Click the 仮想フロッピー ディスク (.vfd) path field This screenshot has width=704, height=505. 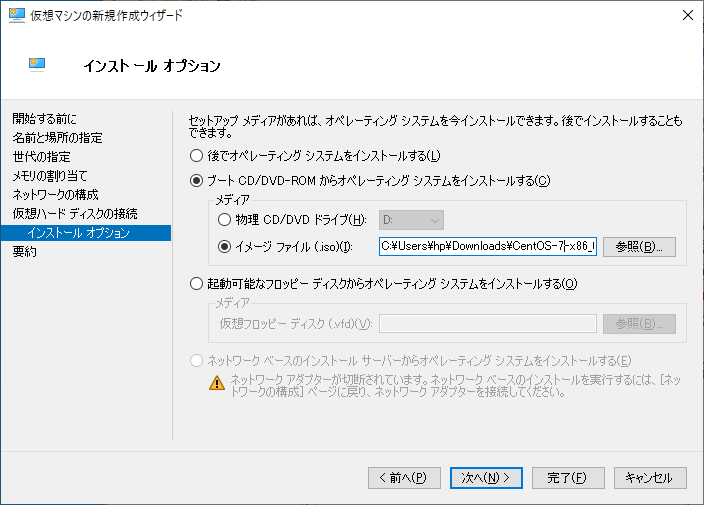(488, 324)
